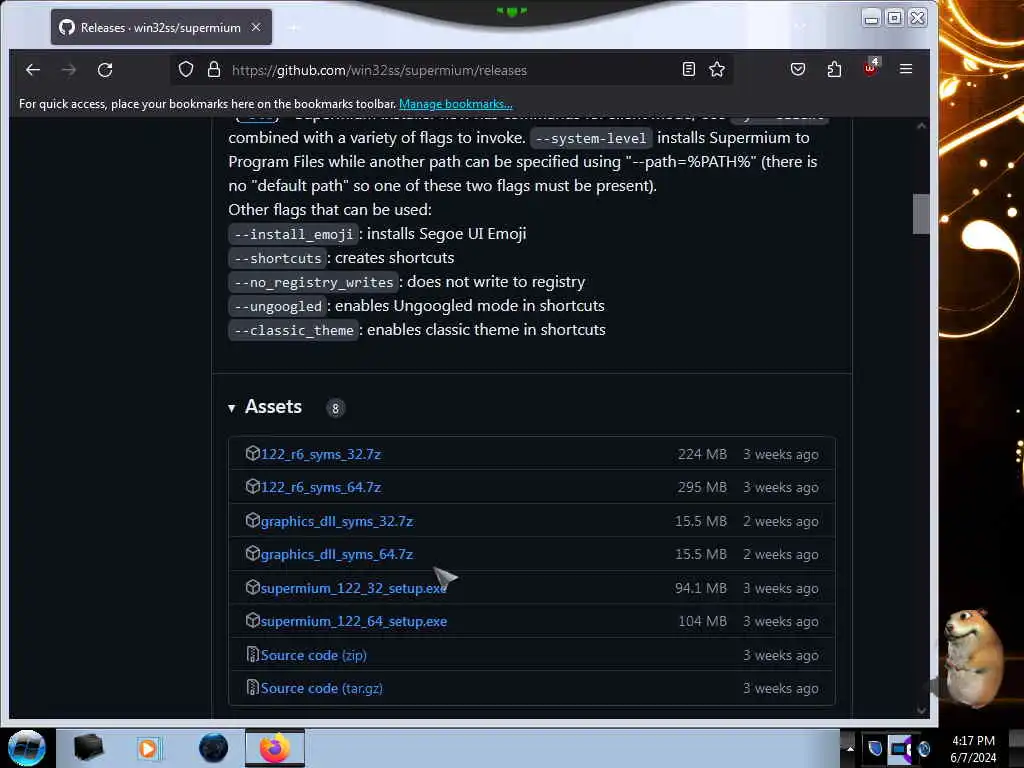Toggle reader view icon
This screenshot has width=1024, height=768.
pyautogui.click(x=688, y=69)
